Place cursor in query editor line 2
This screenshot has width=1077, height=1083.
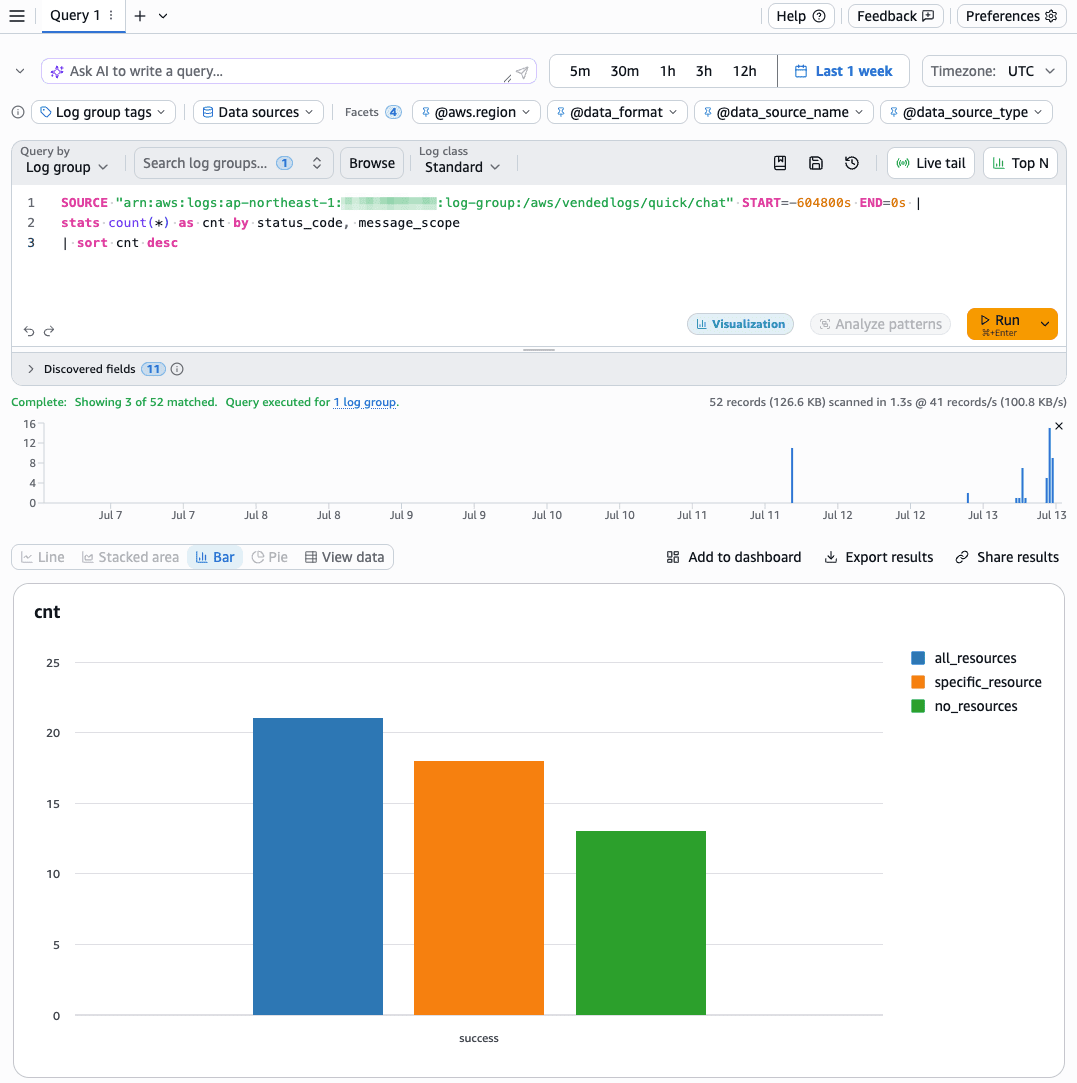point(260,222)
